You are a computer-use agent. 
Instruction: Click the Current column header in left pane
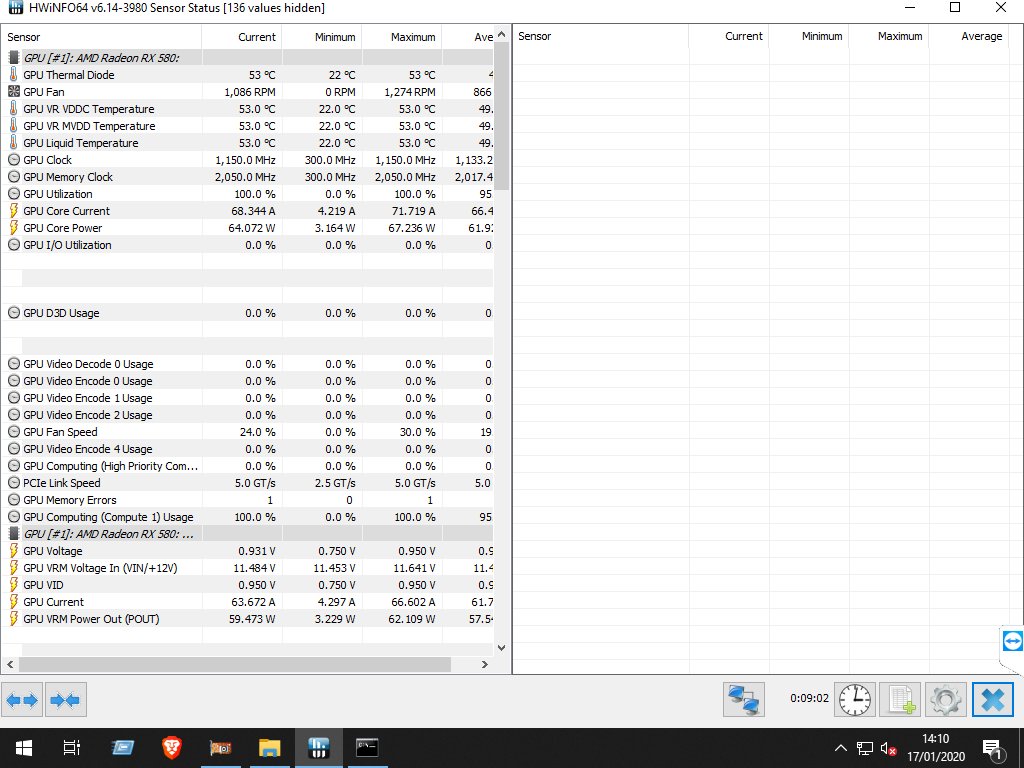coord(242,37)
